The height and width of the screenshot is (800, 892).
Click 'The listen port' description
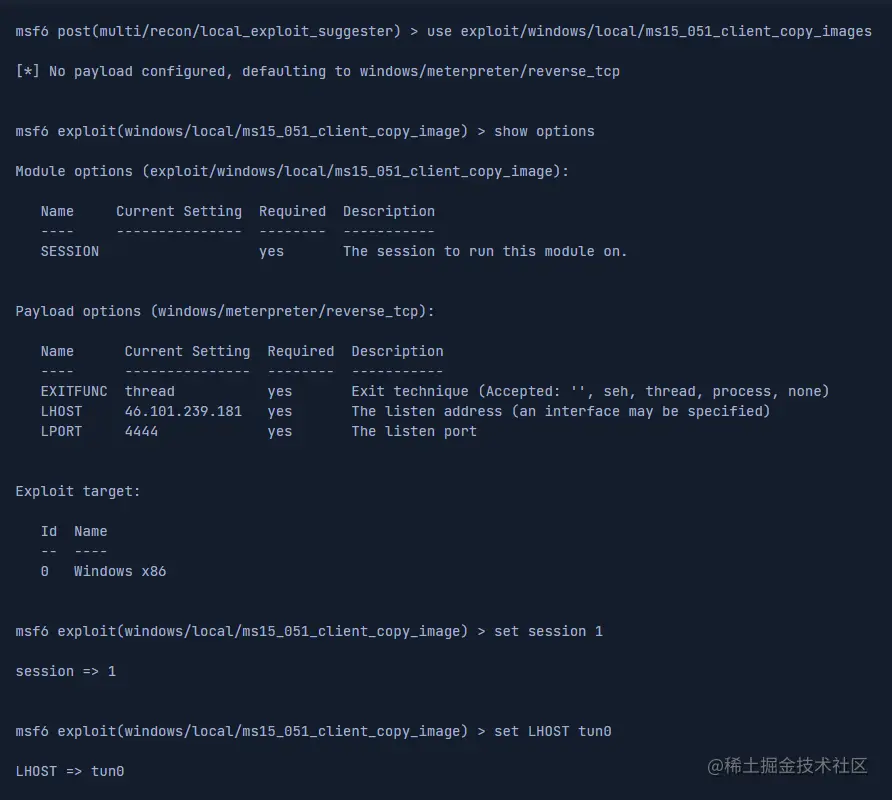(x=414, y=431)
